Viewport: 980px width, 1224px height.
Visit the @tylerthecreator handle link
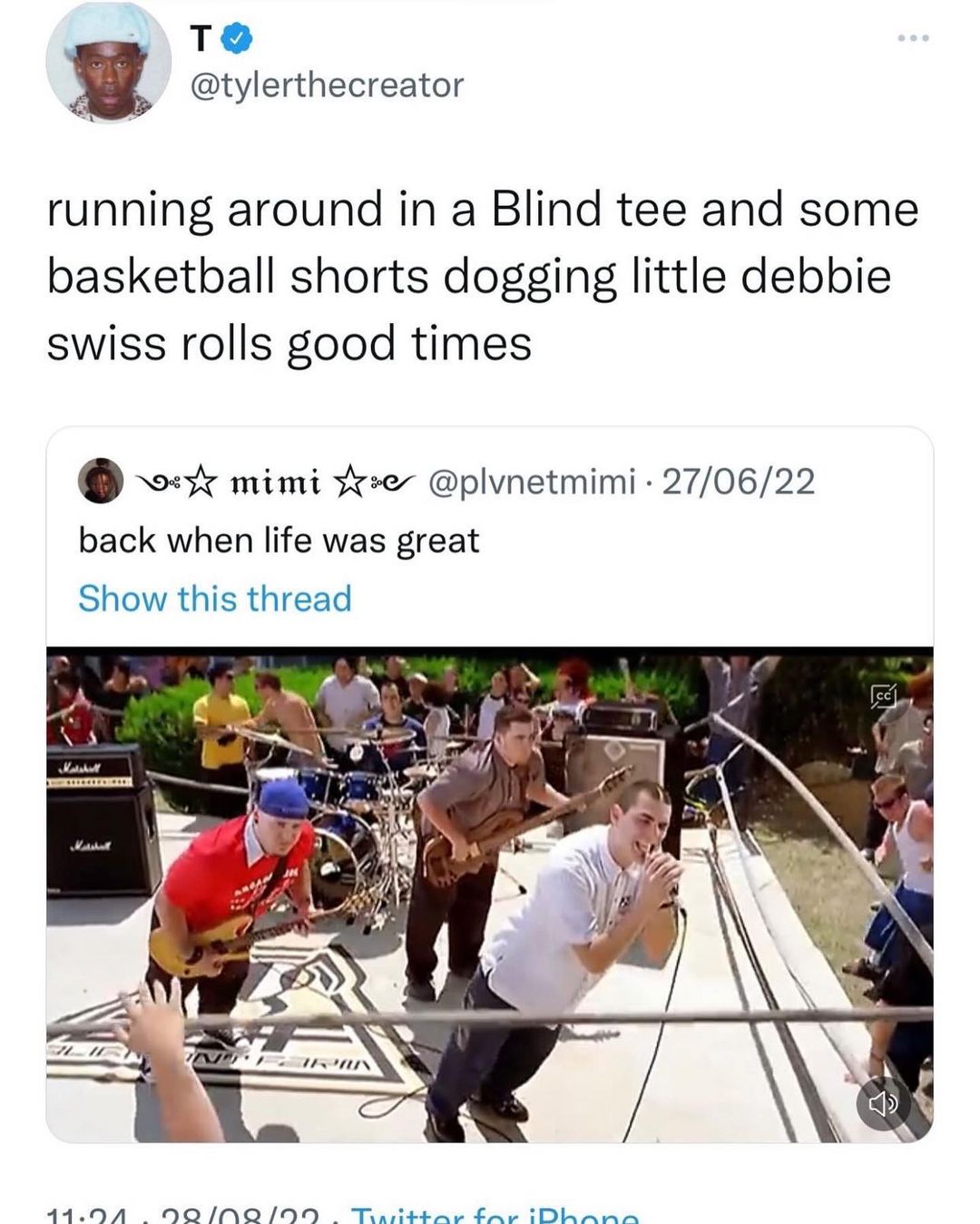click(326, 85)
